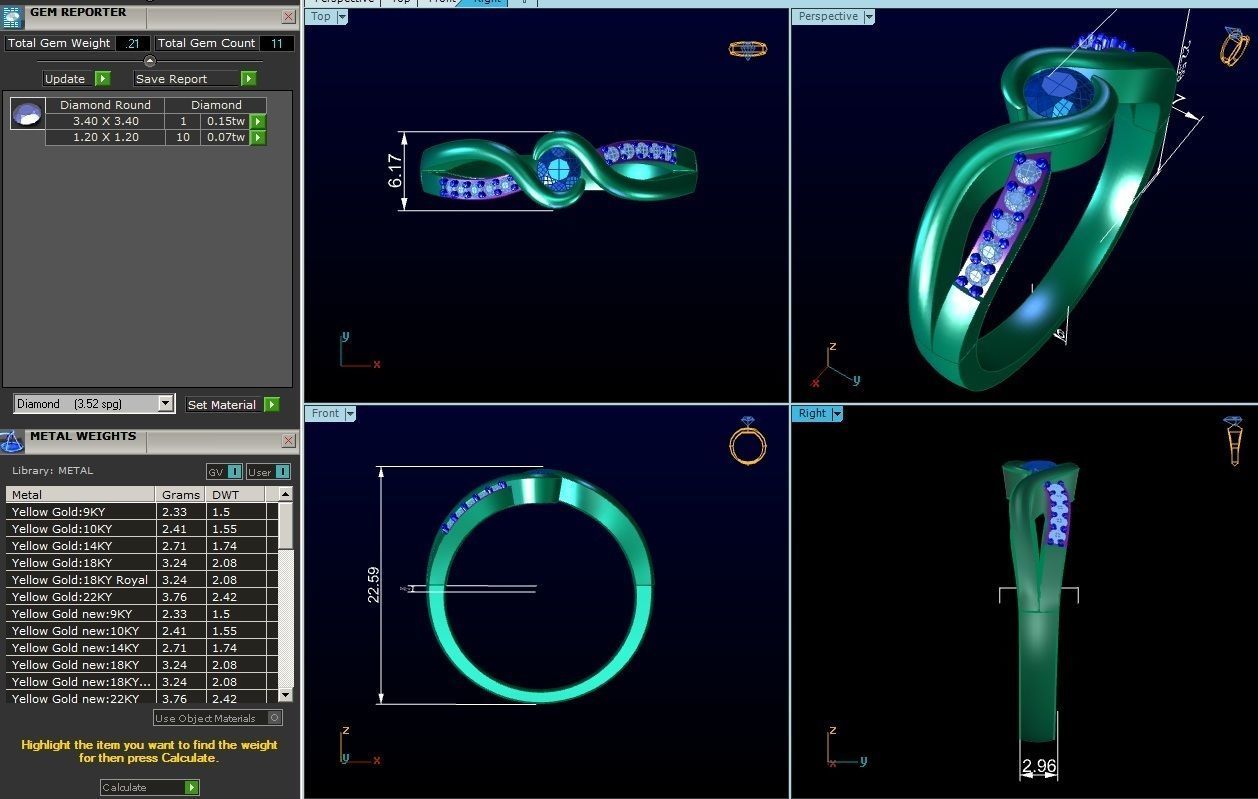Click the 22.59 dimension in Front view
The height and width of the screenshot is (799, 1258).
pos(374,585)
